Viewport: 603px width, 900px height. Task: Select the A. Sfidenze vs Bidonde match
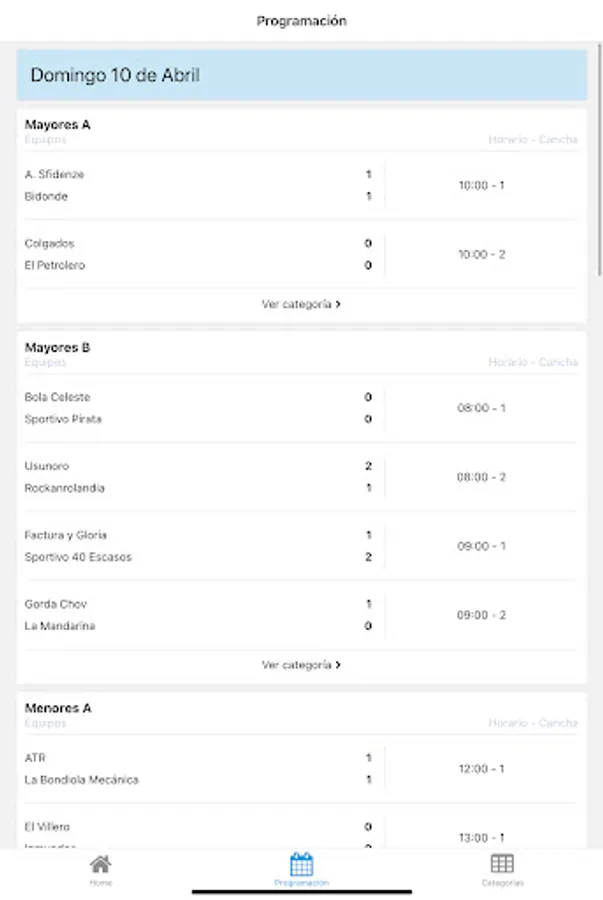[x=301, y=185]
